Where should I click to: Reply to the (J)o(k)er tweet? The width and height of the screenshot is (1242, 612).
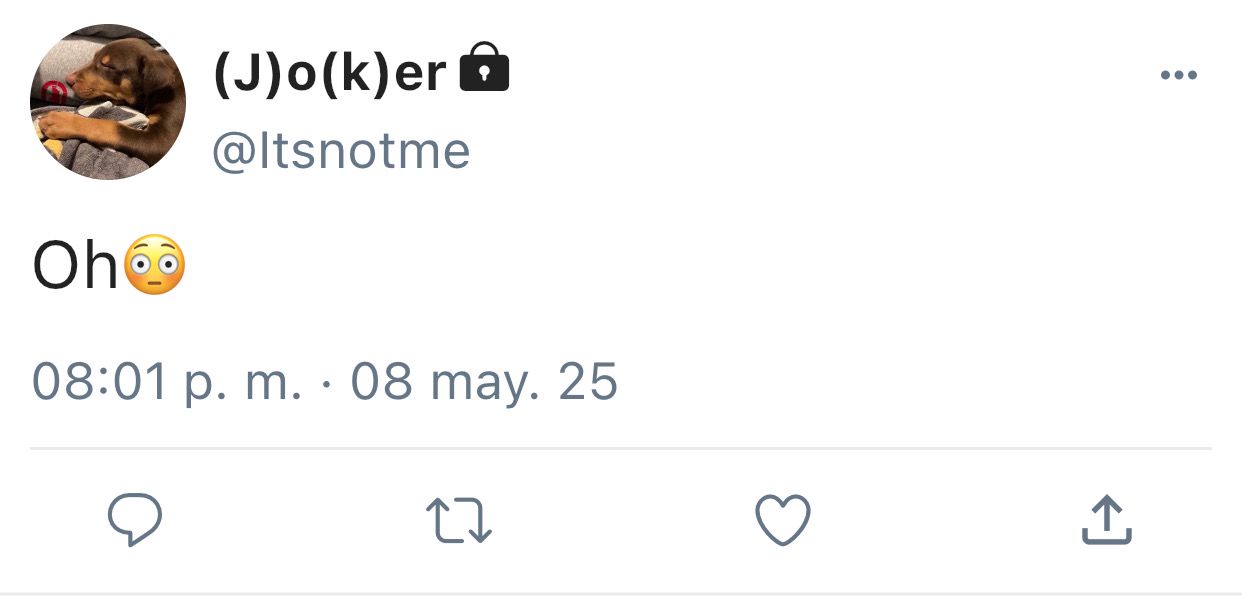134,521
